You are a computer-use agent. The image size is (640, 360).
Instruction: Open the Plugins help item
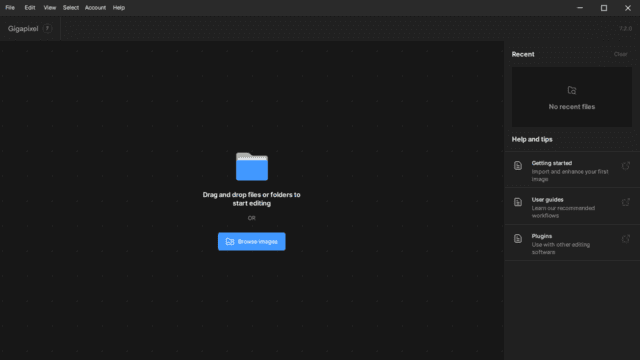coord(572,242)
